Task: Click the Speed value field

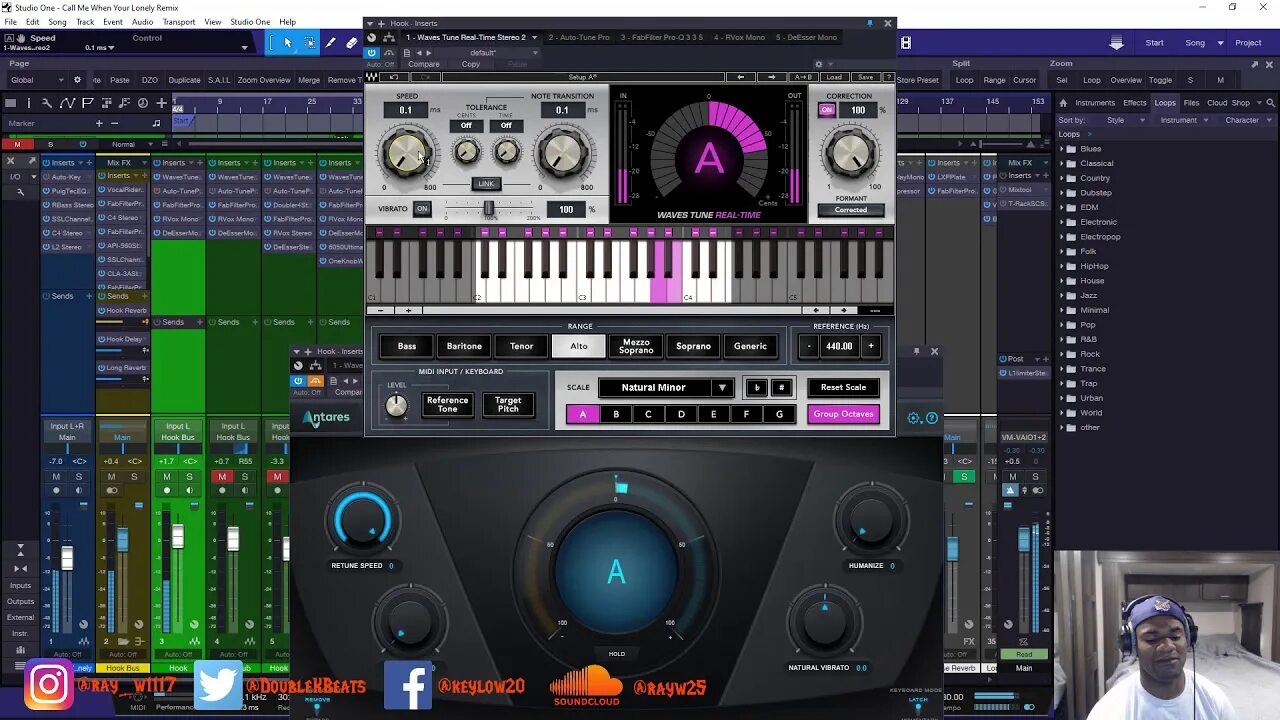Action: pyautogui.click(x=405, y=110)
